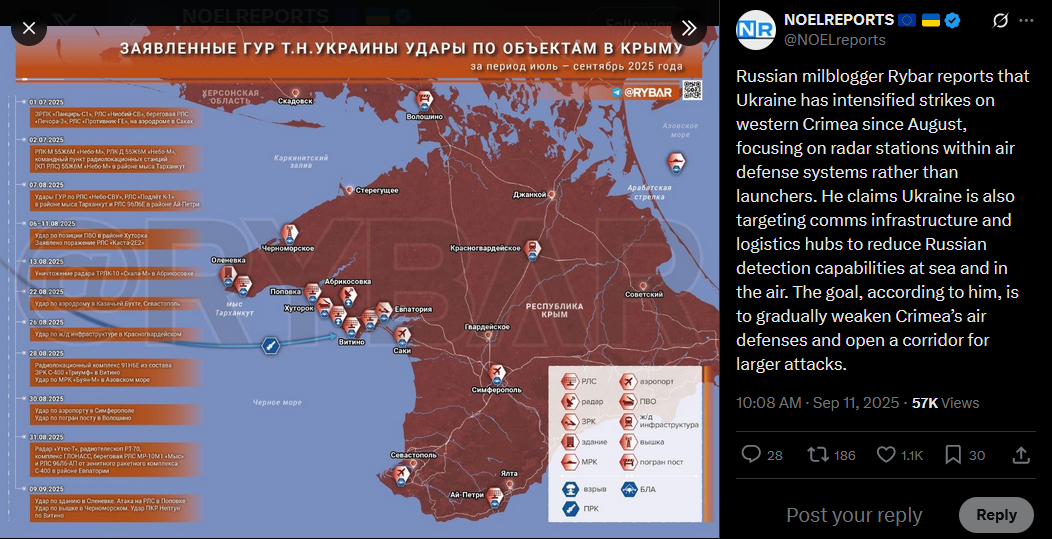1052x539 pixels.
Task: Click the Ялта city label
Action: (x=510, y=473)
